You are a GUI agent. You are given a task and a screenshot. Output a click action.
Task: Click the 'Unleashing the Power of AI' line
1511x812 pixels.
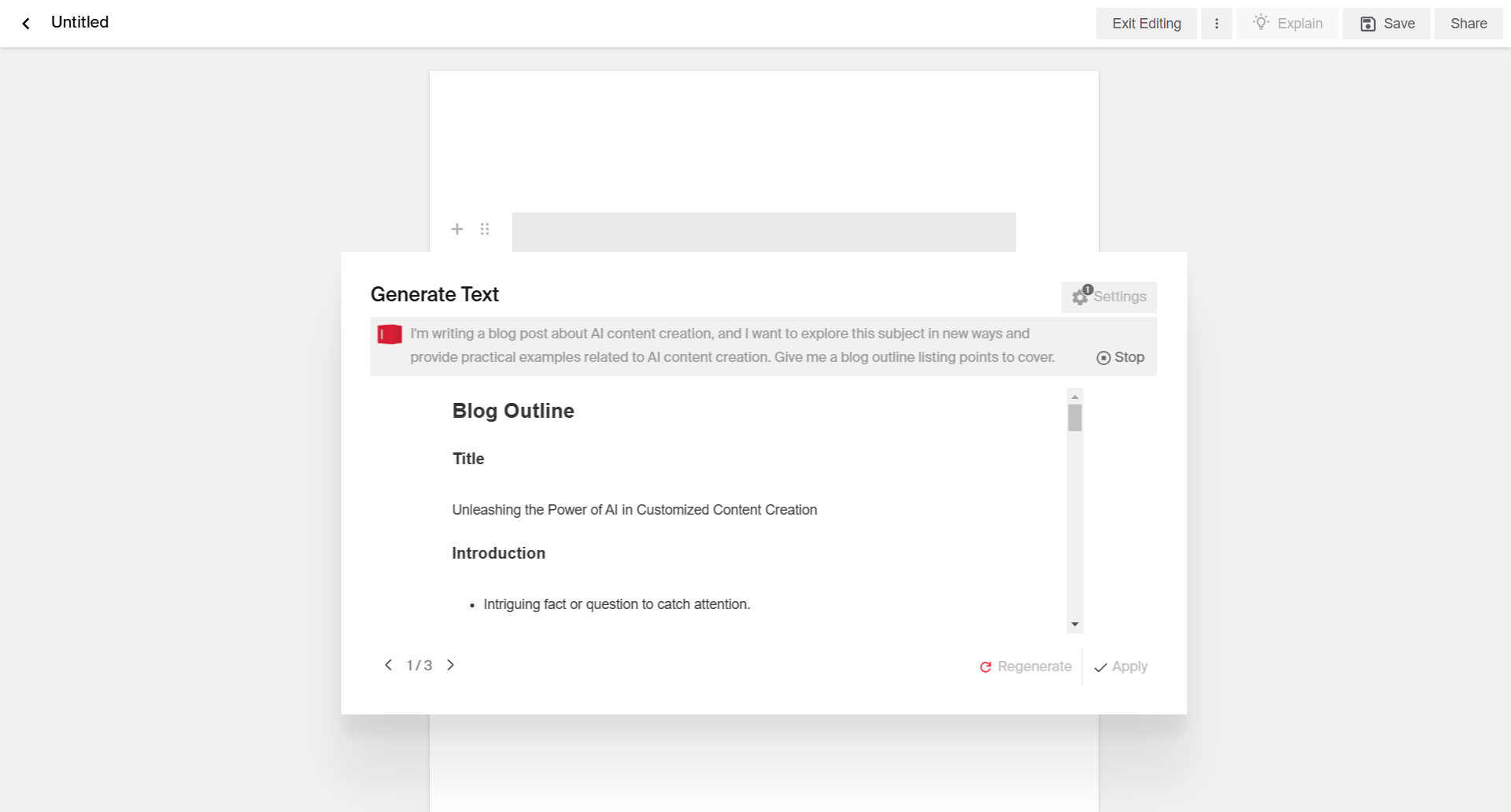(x=634, y=510)
